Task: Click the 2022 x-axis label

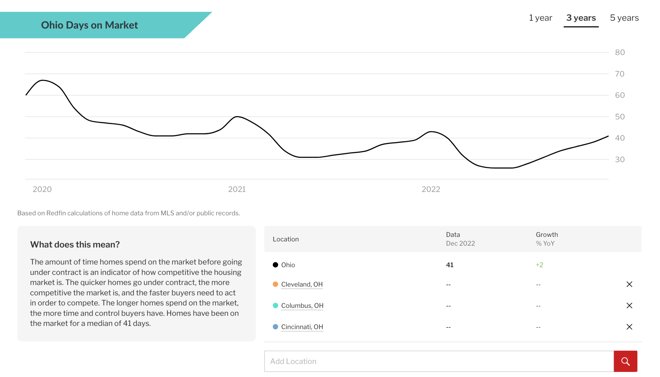Action: [x=431, y=189]
